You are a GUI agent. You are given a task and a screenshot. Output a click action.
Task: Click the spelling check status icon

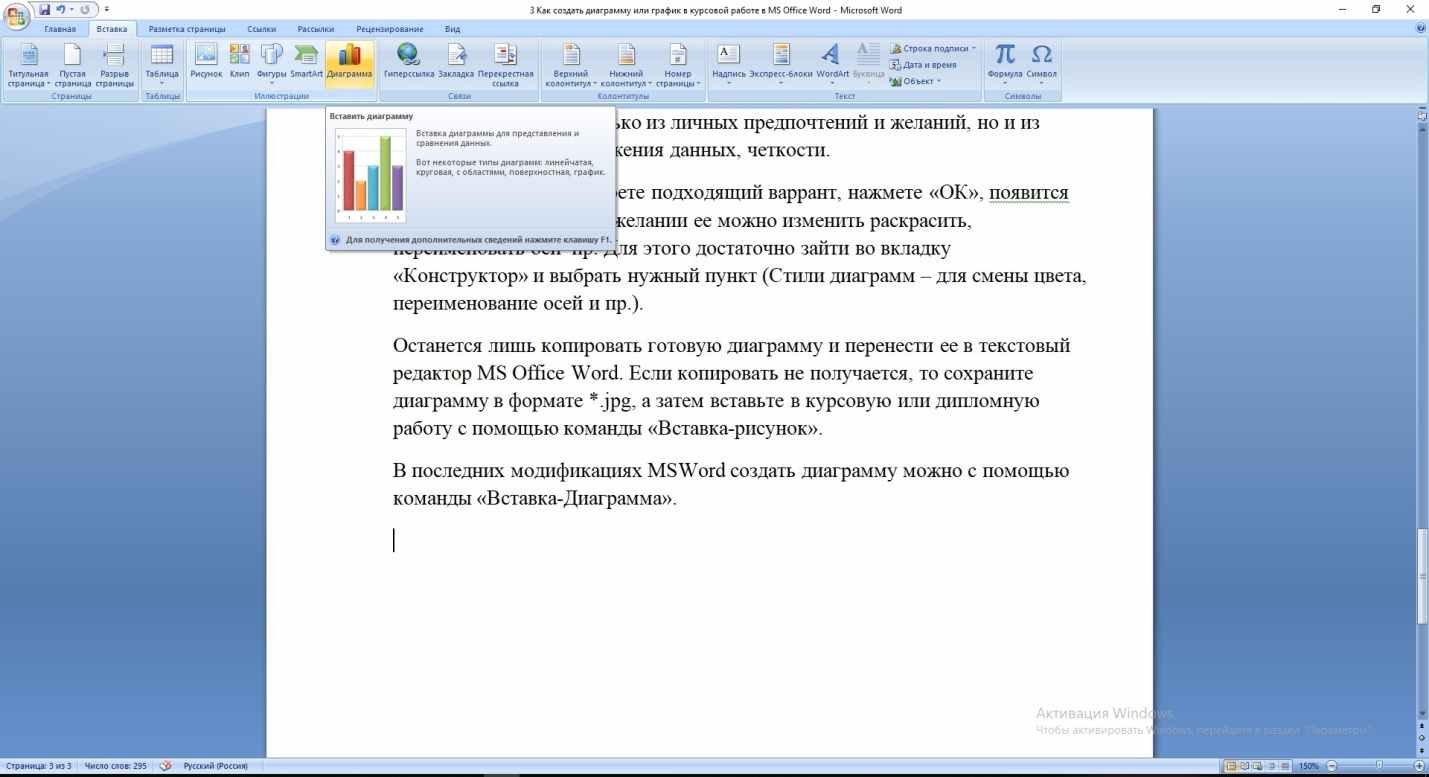(x=165, y=766)
